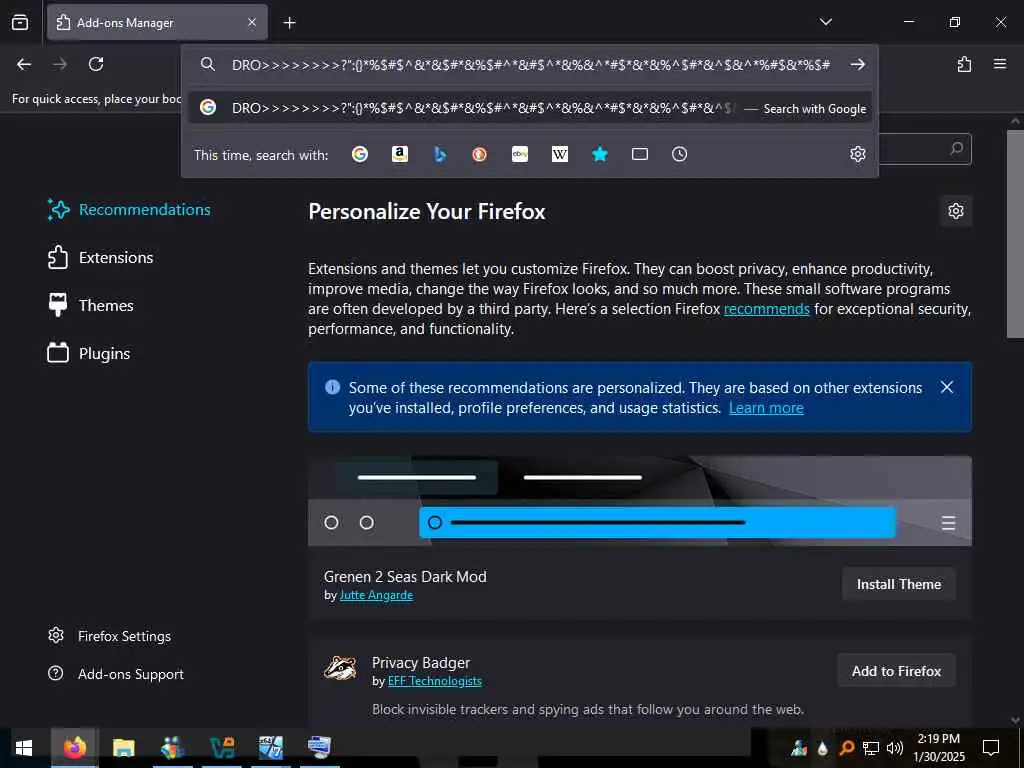Open search settings gear in urlbar dropdown

pos(857,154)
